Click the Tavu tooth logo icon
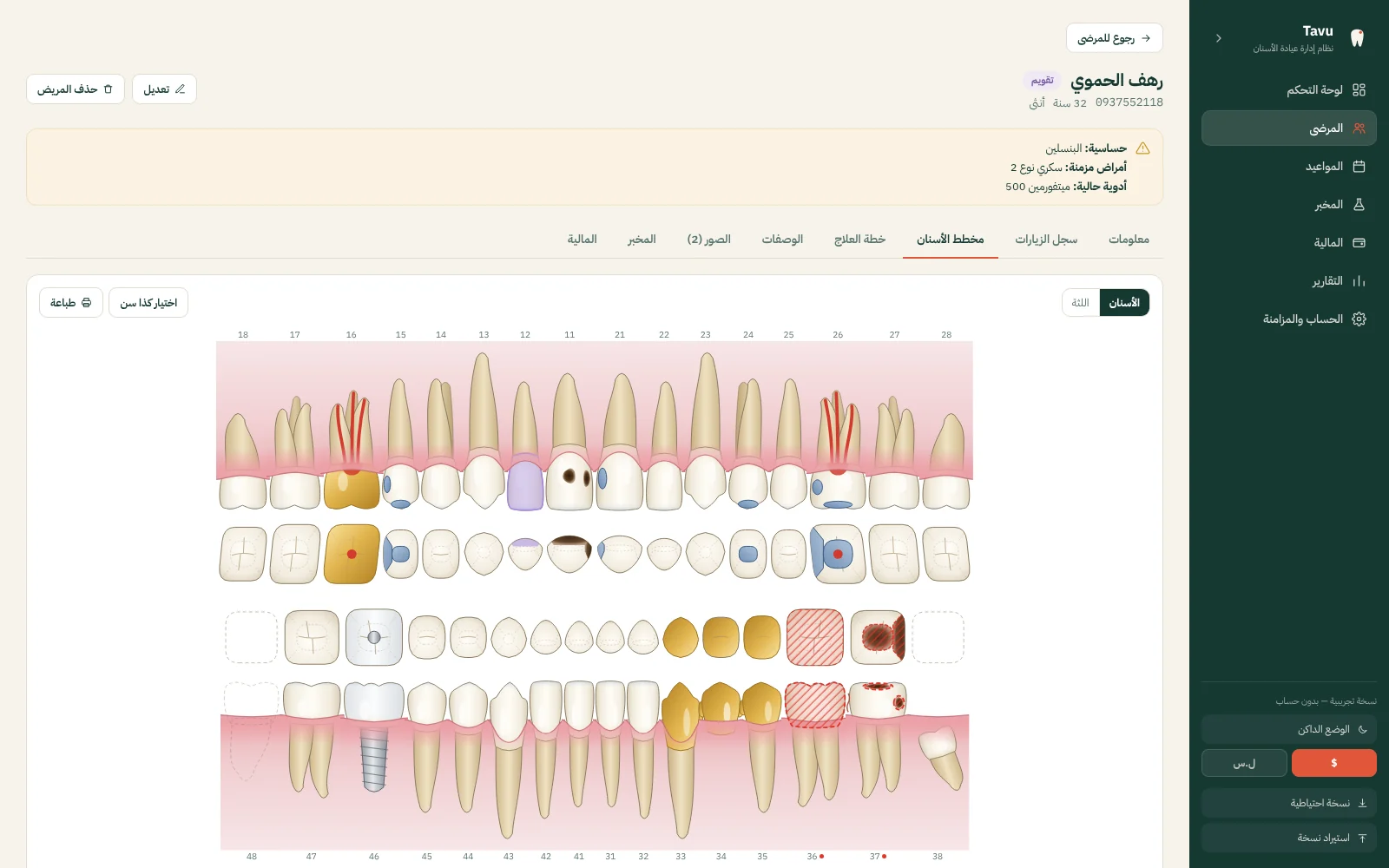This screenshot has height=868, width=1389. tap(1358, 38)
